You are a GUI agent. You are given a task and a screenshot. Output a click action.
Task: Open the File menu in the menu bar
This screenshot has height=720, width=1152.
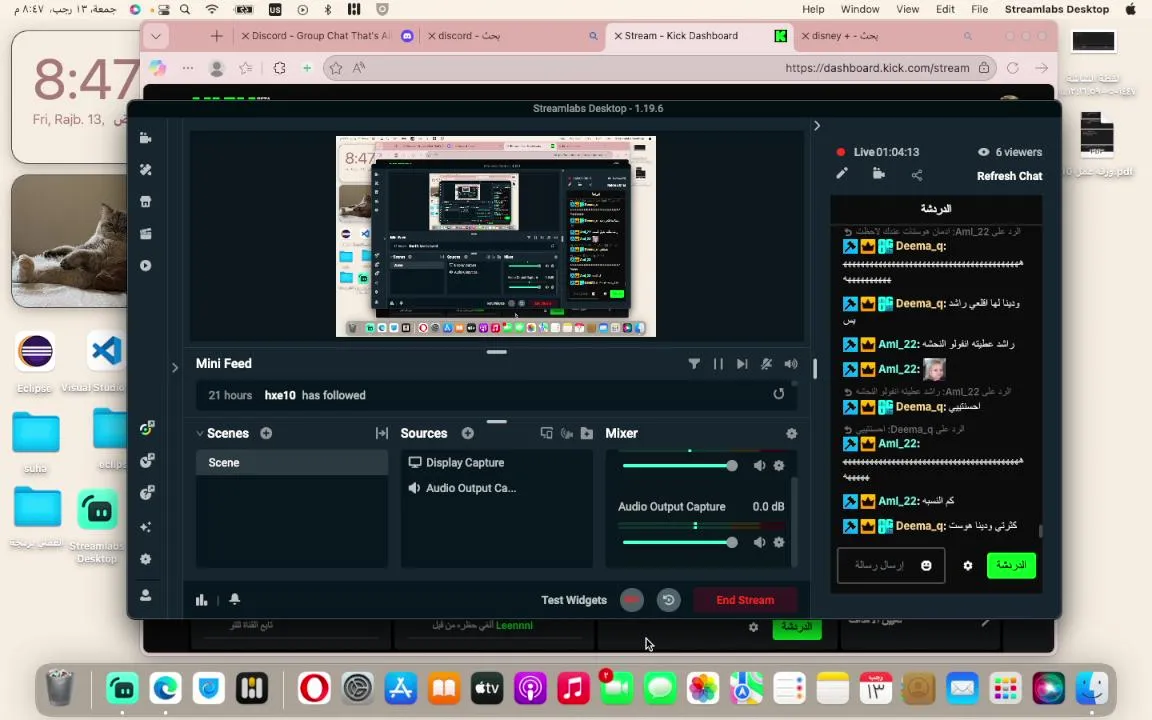coord(979,10)
